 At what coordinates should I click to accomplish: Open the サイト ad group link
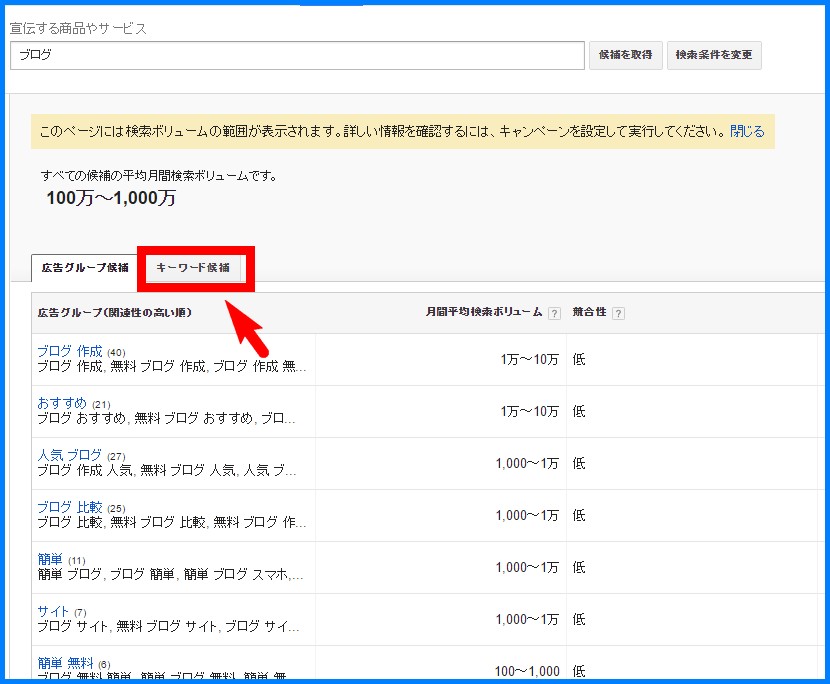click(53, 611)
